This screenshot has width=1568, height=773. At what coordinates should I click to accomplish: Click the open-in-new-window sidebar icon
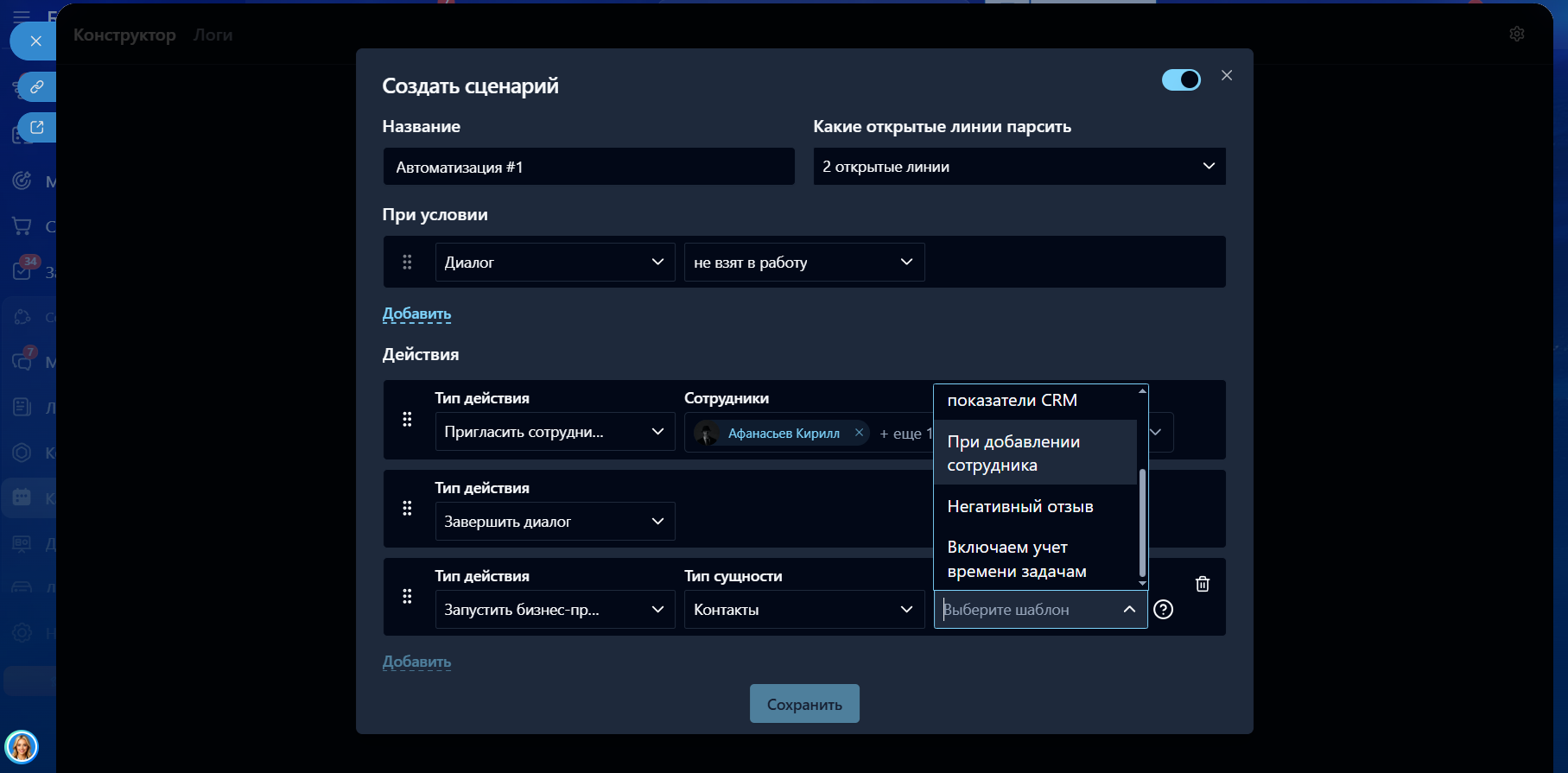coord(37,128)
